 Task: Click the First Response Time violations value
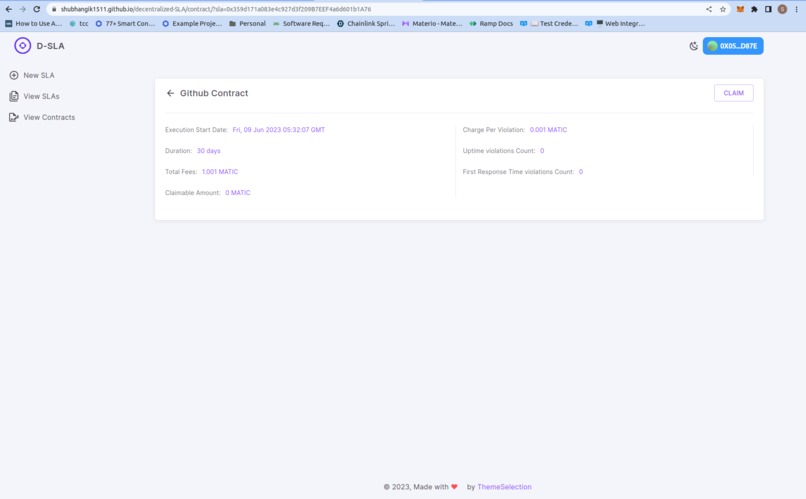click(581, 172)
